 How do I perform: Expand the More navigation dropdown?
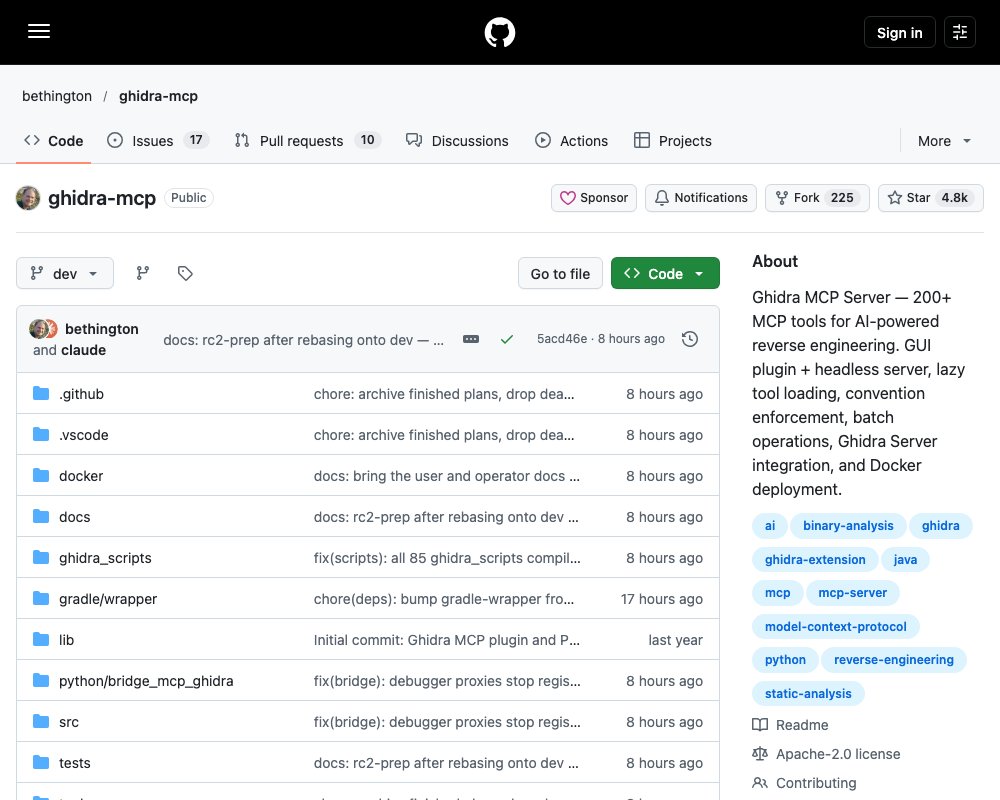tap(944, 141)
